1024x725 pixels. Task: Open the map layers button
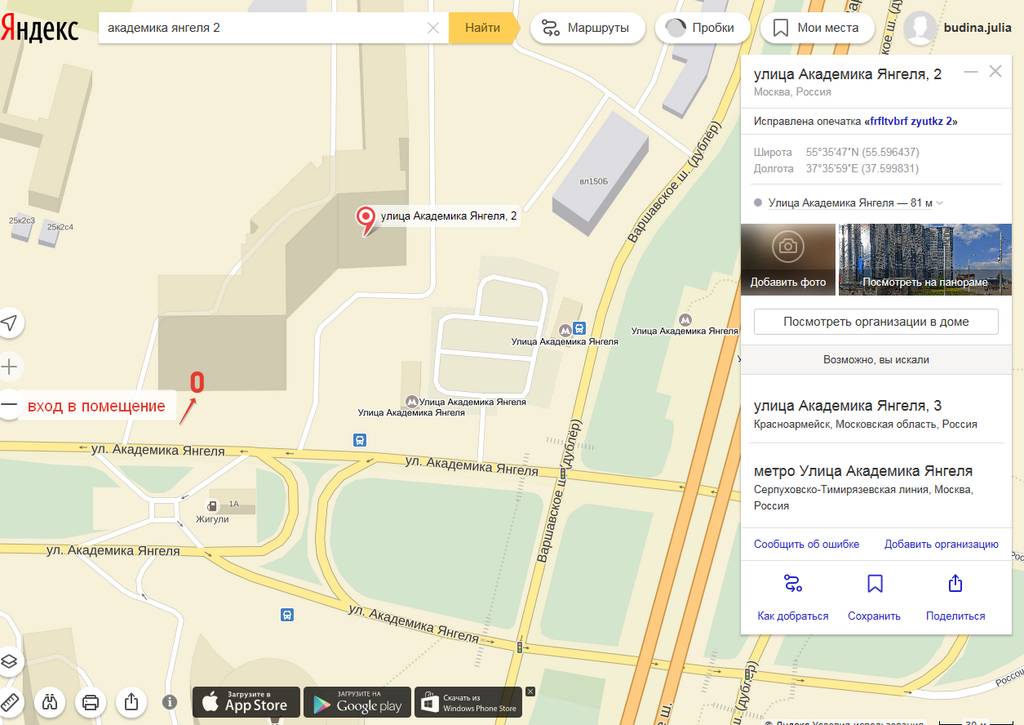click(9, 662)
